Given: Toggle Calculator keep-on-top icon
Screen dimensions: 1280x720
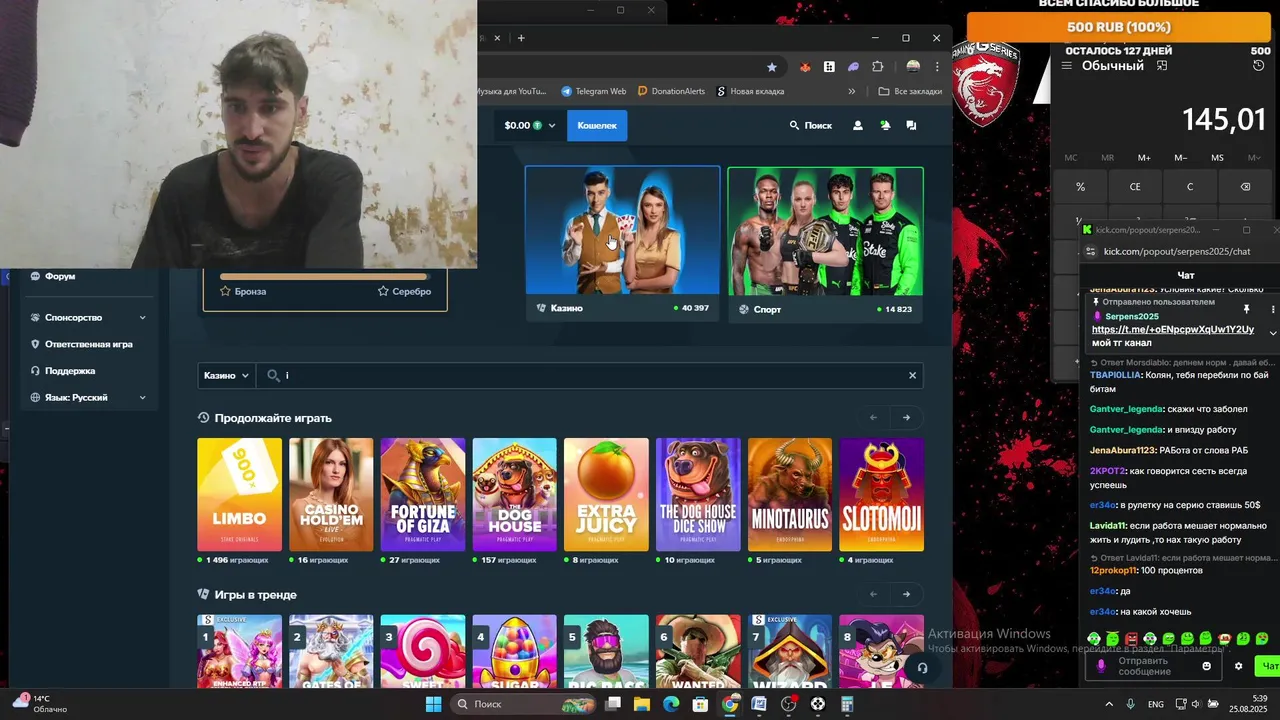Looking at the screenshot, I should (1161, 66).
